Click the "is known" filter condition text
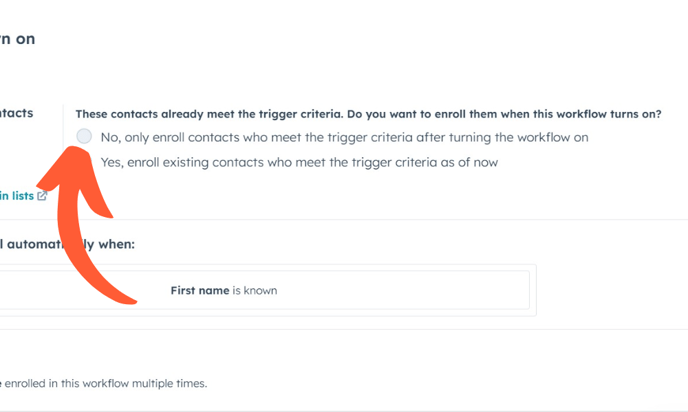Image resolution: width=688 pixels, height=412 pixels. tap(255, 291)
